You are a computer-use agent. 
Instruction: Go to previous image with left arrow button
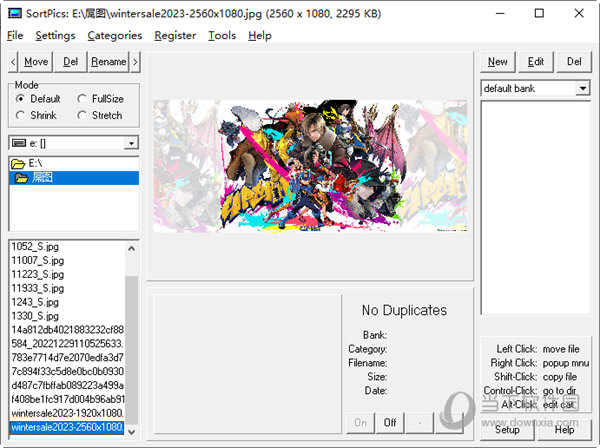click(13, 62)
